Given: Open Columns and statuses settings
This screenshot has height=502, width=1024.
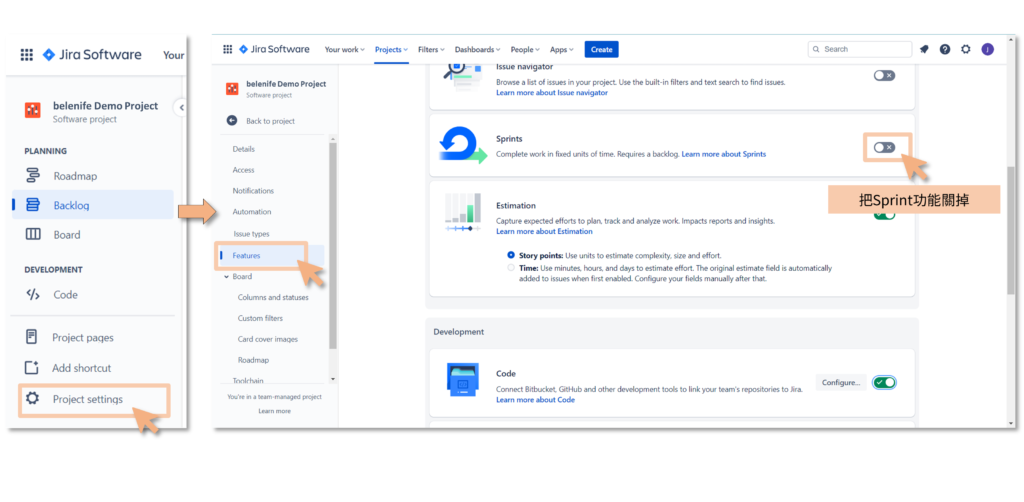Looking at the screenshot, I should coord(273,298).
